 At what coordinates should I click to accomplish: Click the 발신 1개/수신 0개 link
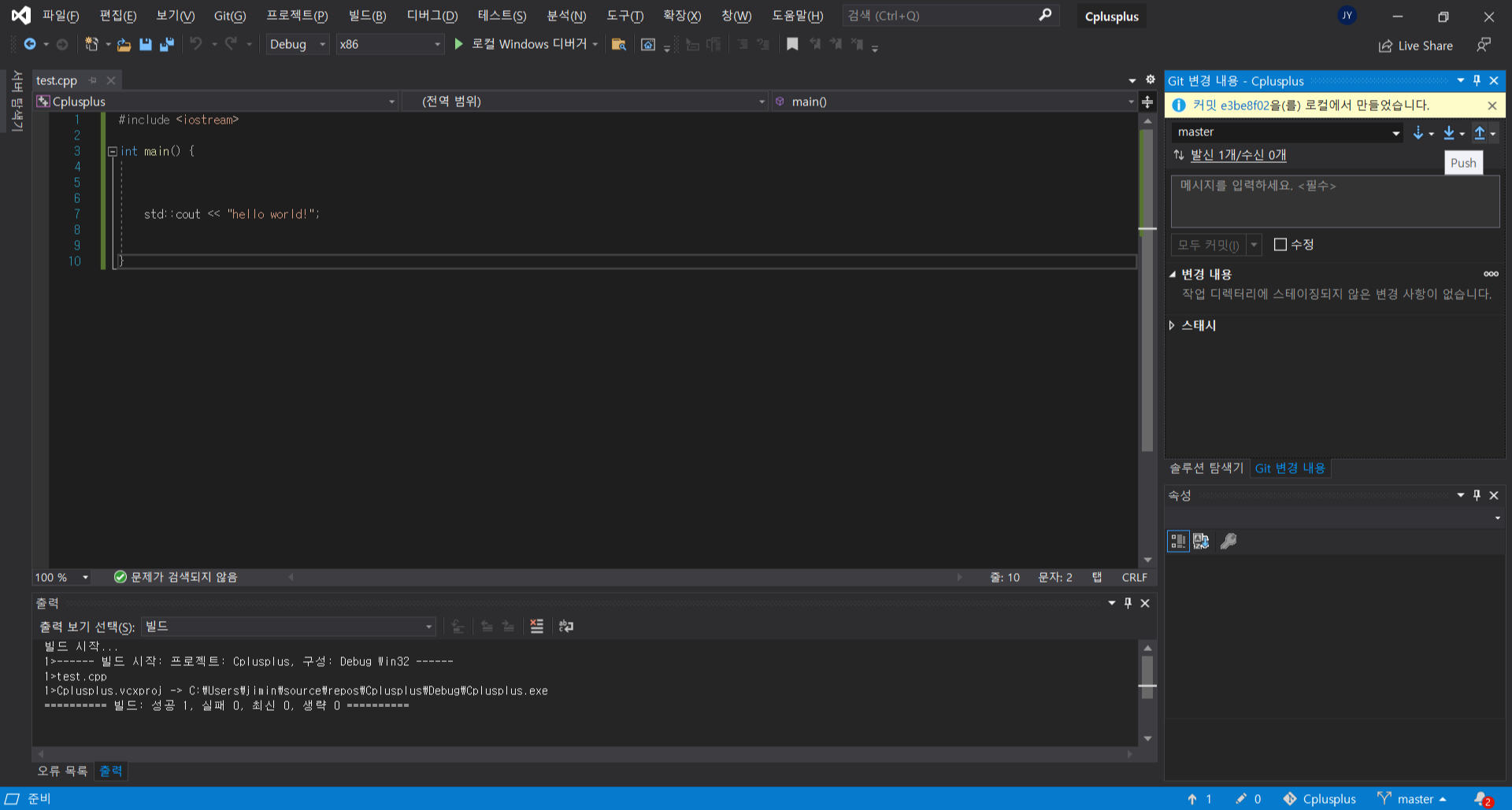pyautogui.click(x=1238, y=155)
